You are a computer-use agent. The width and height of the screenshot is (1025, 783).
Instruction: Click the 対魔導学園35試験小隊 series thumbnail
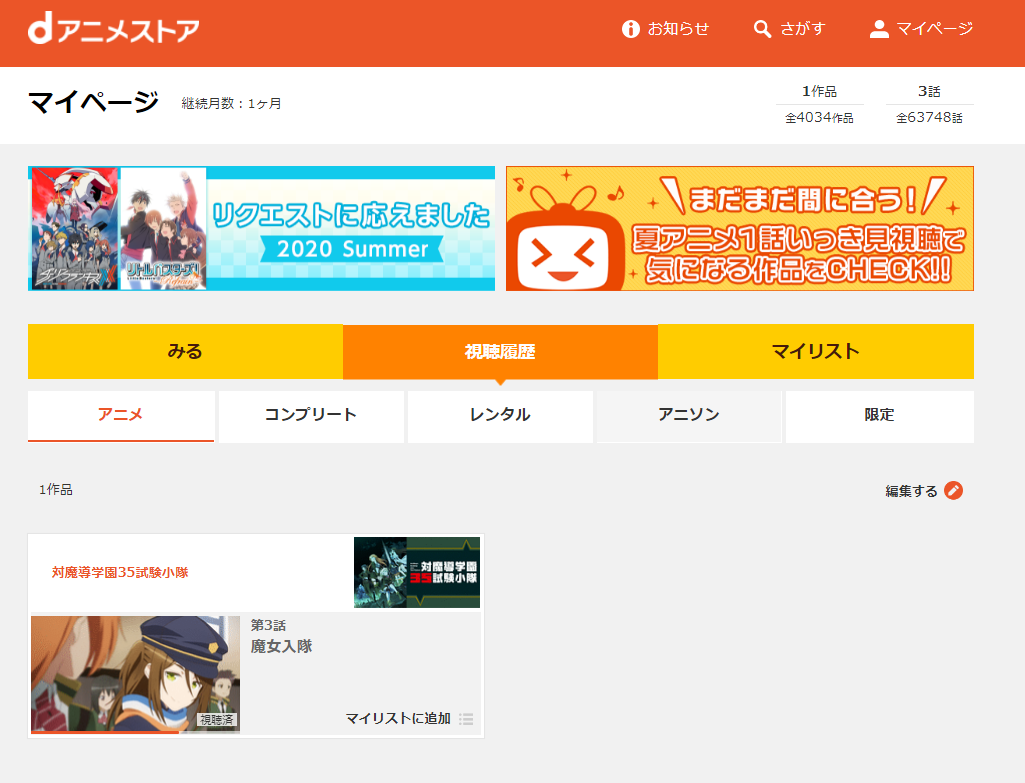(417, 573)
